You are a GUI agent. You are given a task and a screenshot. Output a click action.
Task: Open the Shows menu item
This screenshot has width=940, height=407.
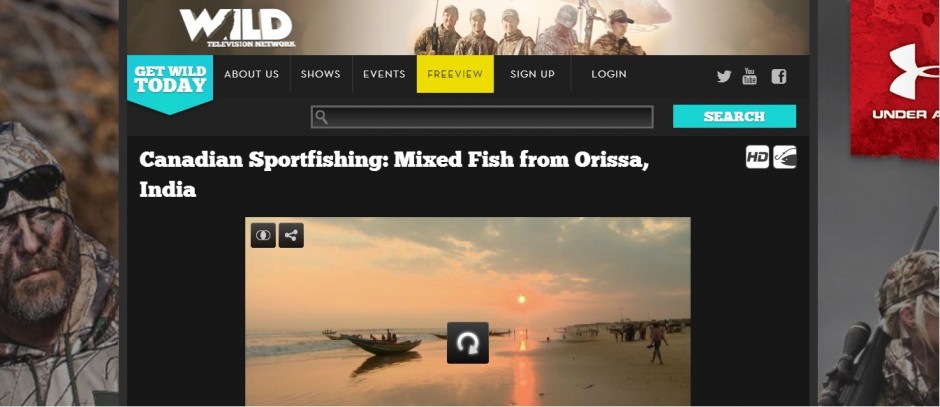(320, 74)
